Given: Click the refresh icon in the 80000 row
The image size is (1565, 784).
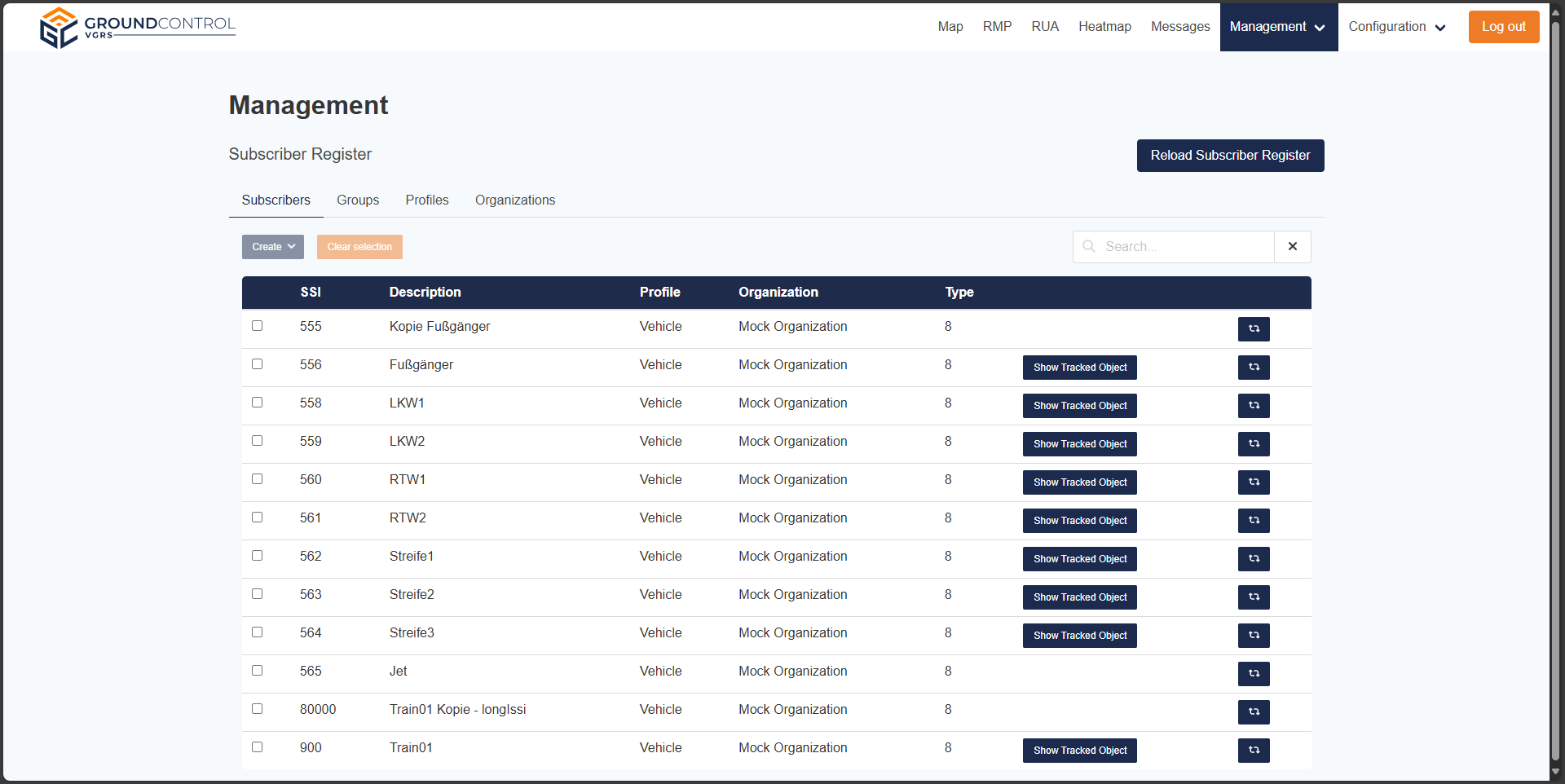Looking at the screenshot, I should pos(1253,712).
